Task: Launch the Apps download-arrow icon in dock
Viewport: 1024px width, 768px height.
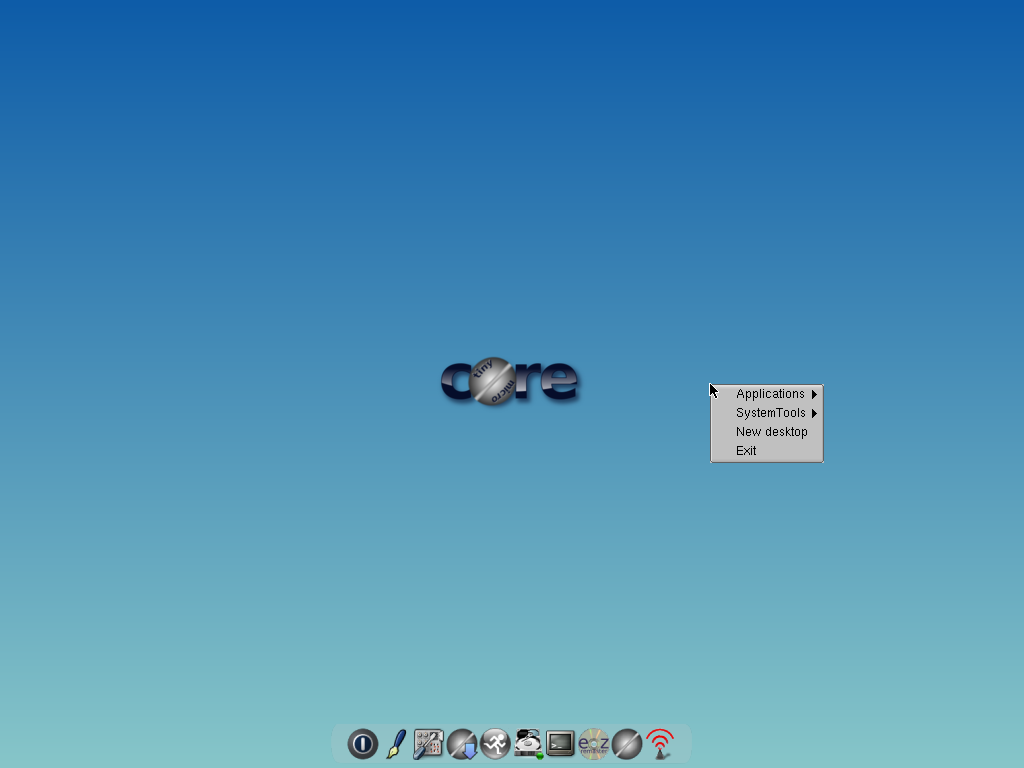Action: point(462,744)
